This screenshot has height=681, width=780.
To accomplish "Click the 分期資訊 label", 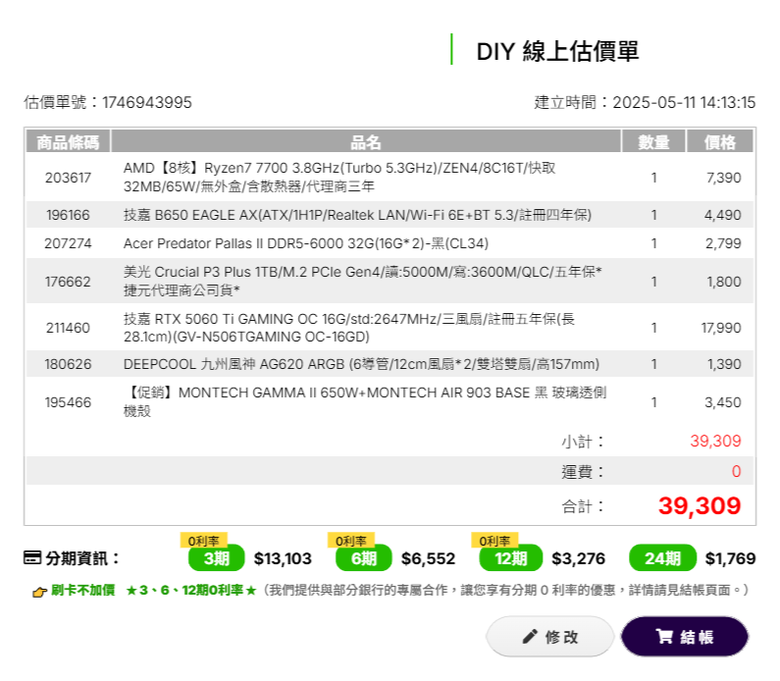I will pyautogui.click(x=83, y=558).
